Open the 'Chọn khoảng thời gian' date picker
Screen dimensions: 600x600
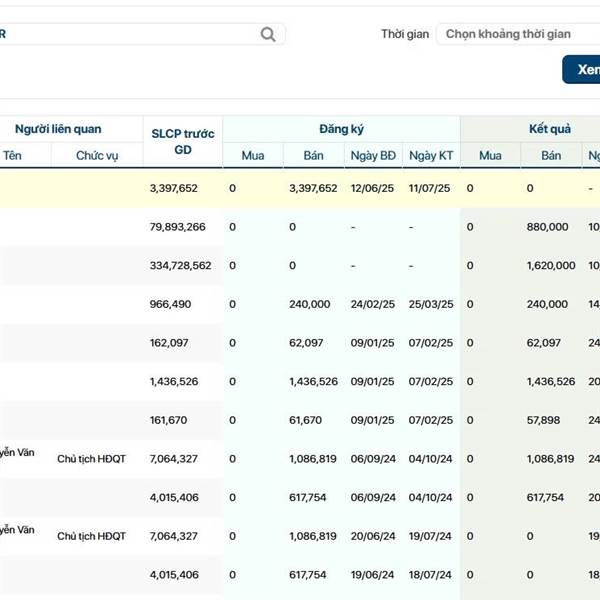click(x=518, y=34)
